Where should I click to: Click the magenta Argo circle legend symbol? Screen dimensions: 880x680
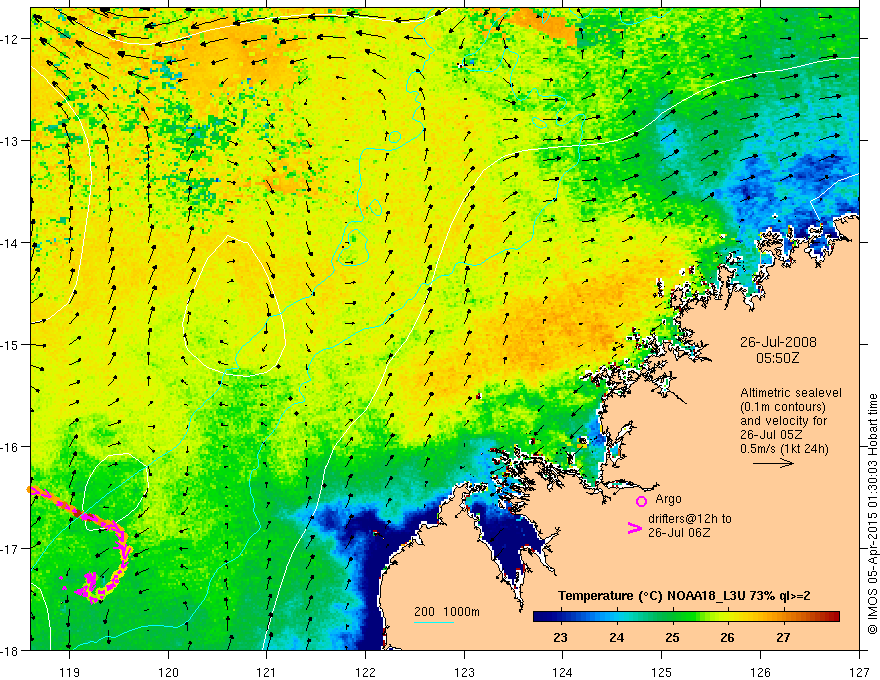click(641, 501)
